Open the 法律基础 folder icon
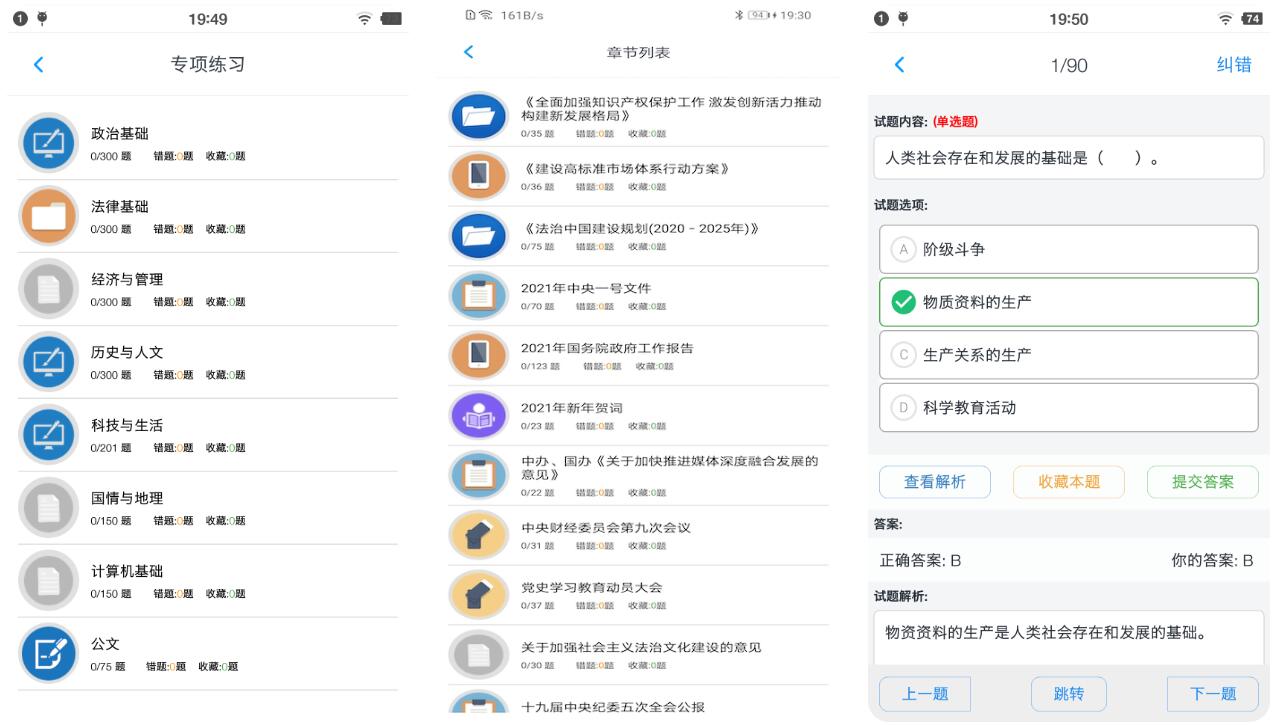This screenshot has width=1277, height=725. click(48, 216)
